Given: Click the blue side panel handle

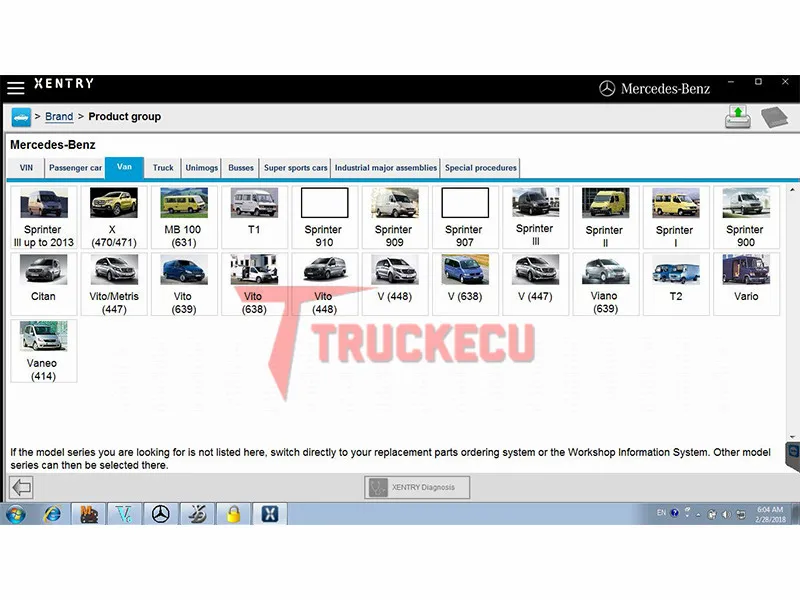Looking at the screenshot, I should 792,457.
